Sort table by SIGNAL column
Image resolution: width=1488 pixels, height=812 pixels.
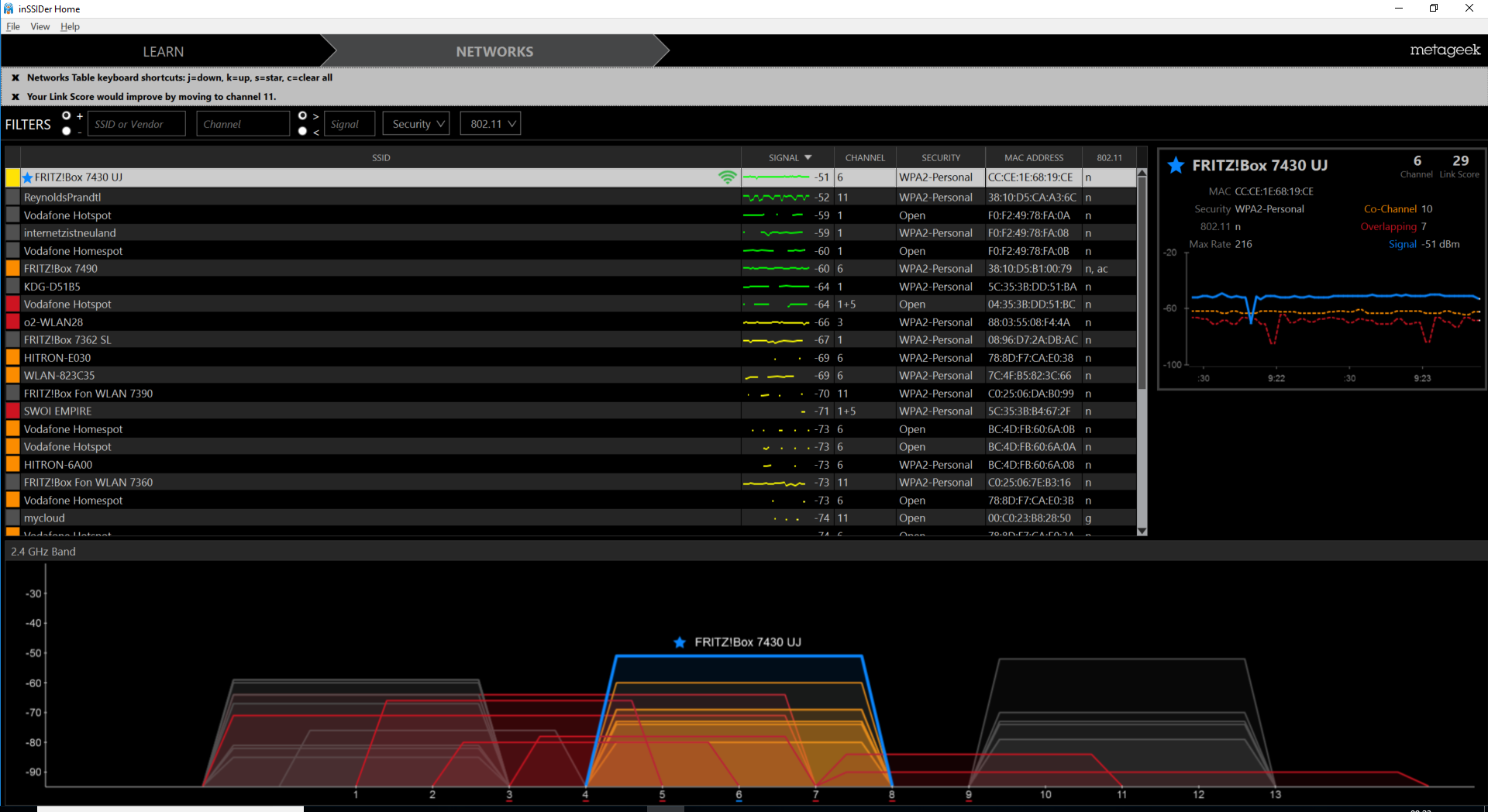[x=788, y=157]
